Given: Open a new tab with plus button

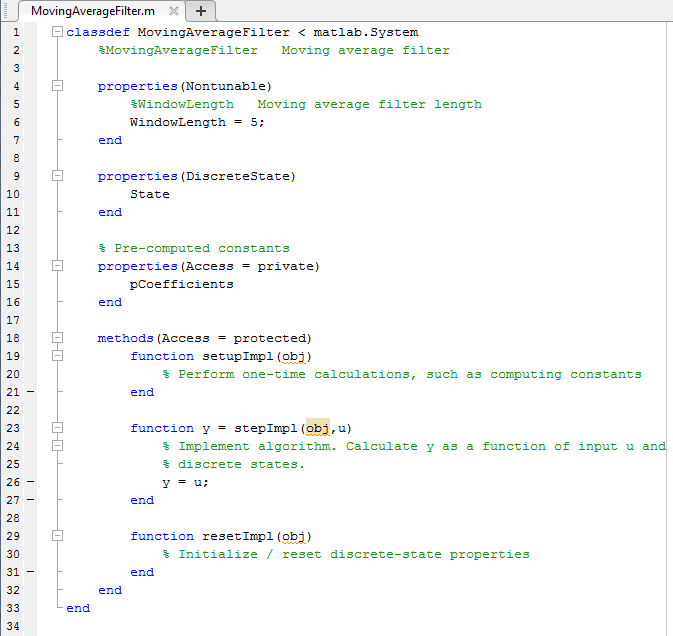Looking at the screenshot, I should click(x=200, y=11).
